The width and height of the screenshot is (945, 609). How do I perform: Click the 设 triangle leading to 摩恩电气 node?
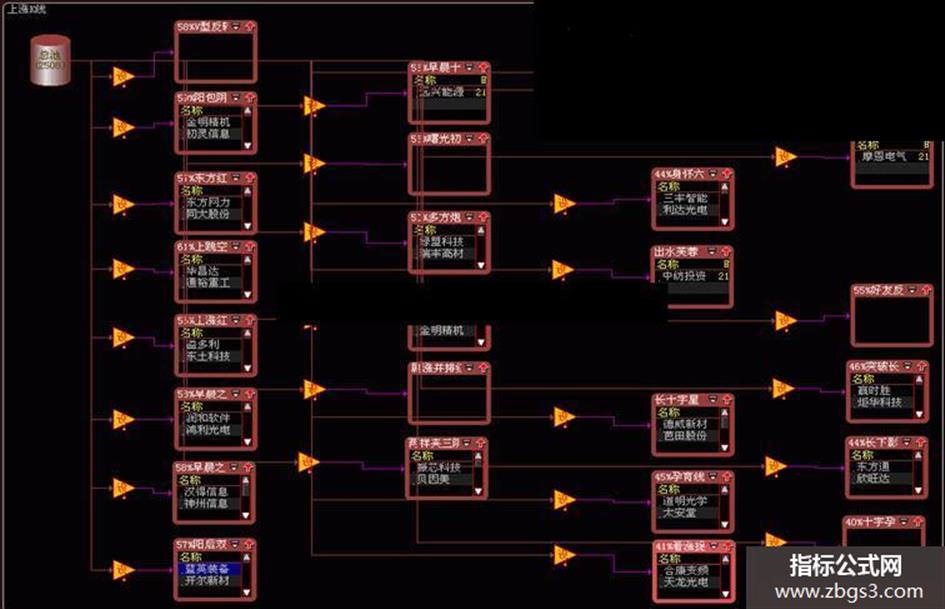tap(786, 157)
